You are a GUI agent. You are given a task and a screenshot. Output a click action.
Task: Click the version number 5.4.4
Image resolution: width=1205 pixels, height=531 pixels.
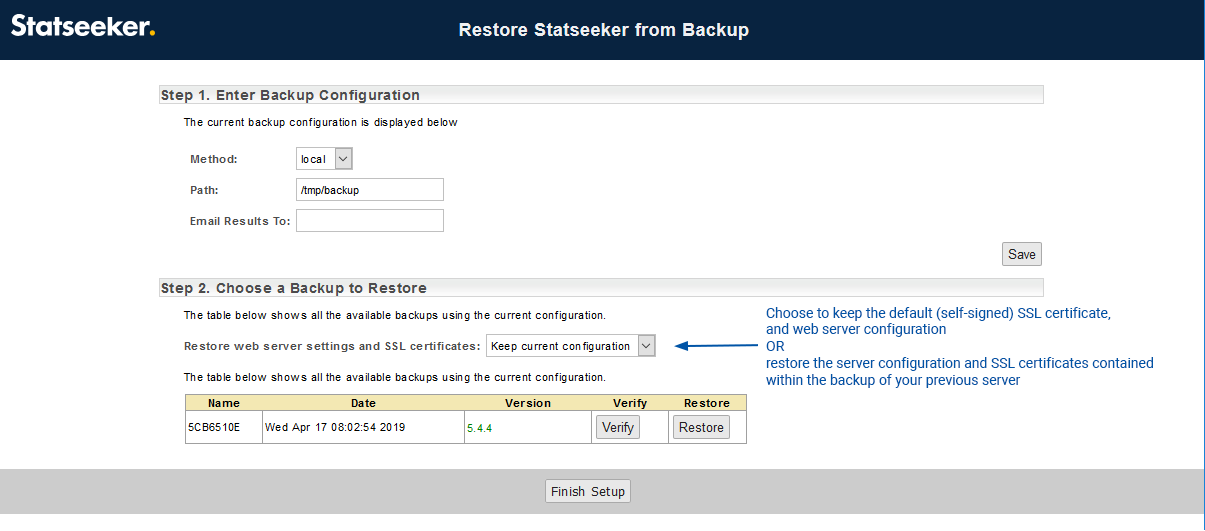click(x=480, y=428)
